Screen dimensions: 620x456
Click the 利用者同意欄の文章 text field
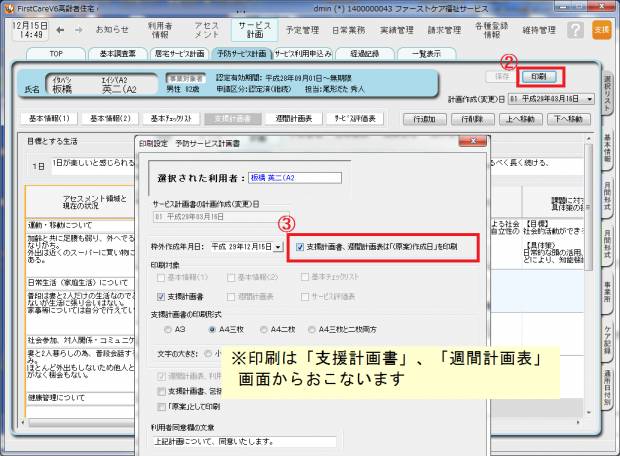pos(230,440)
